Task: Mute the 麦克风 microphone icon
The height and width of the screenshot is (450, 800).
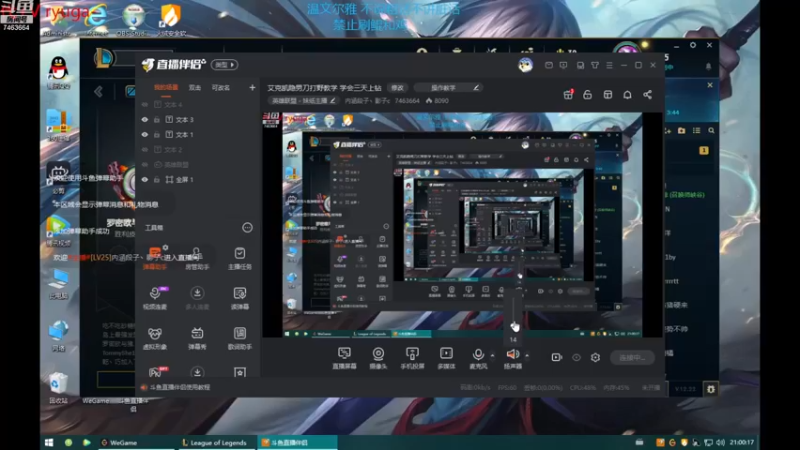Action: pyautogui.click(x=478, y=354)
